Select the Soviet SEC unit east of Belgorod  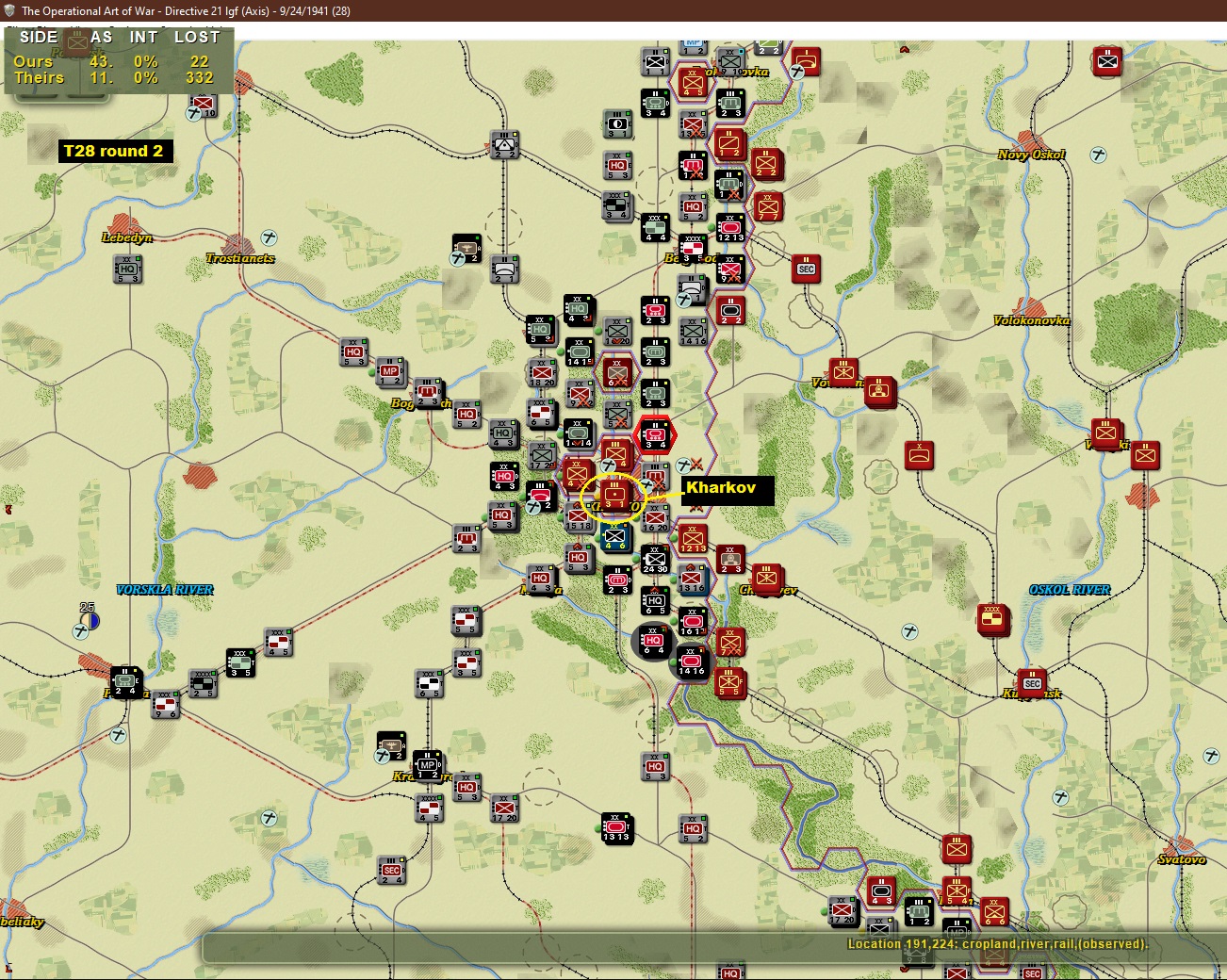pos(806,269)
